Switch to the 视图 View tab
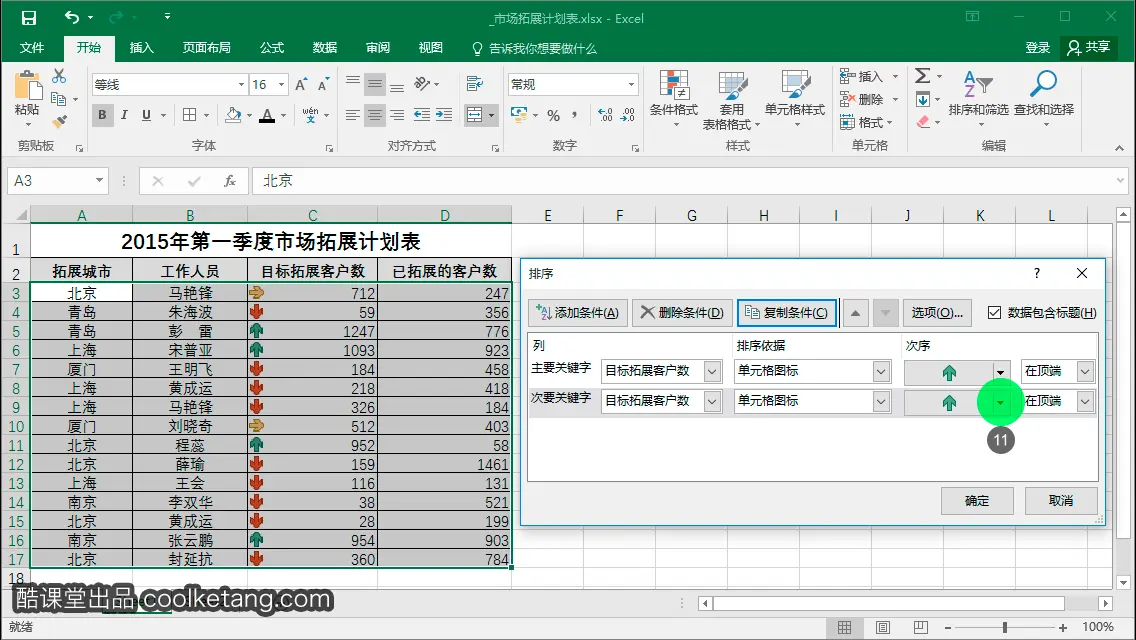The width and height of the screenshot is (1136, 640). click(x=430, y=48)
